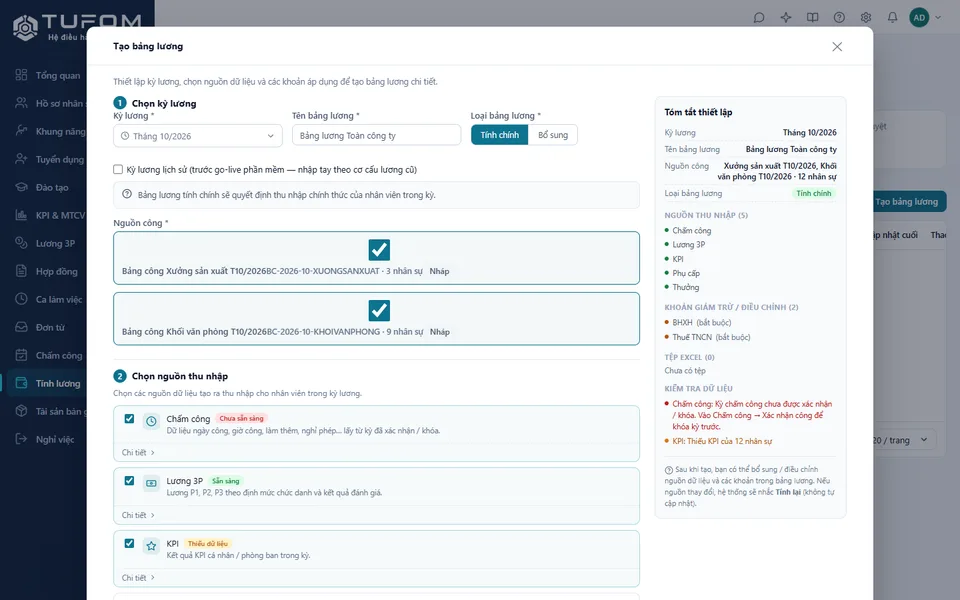Screen dimensions: 960x600
Task: Open KPI & MTCV in the sidebar
Action: [47, 215]
